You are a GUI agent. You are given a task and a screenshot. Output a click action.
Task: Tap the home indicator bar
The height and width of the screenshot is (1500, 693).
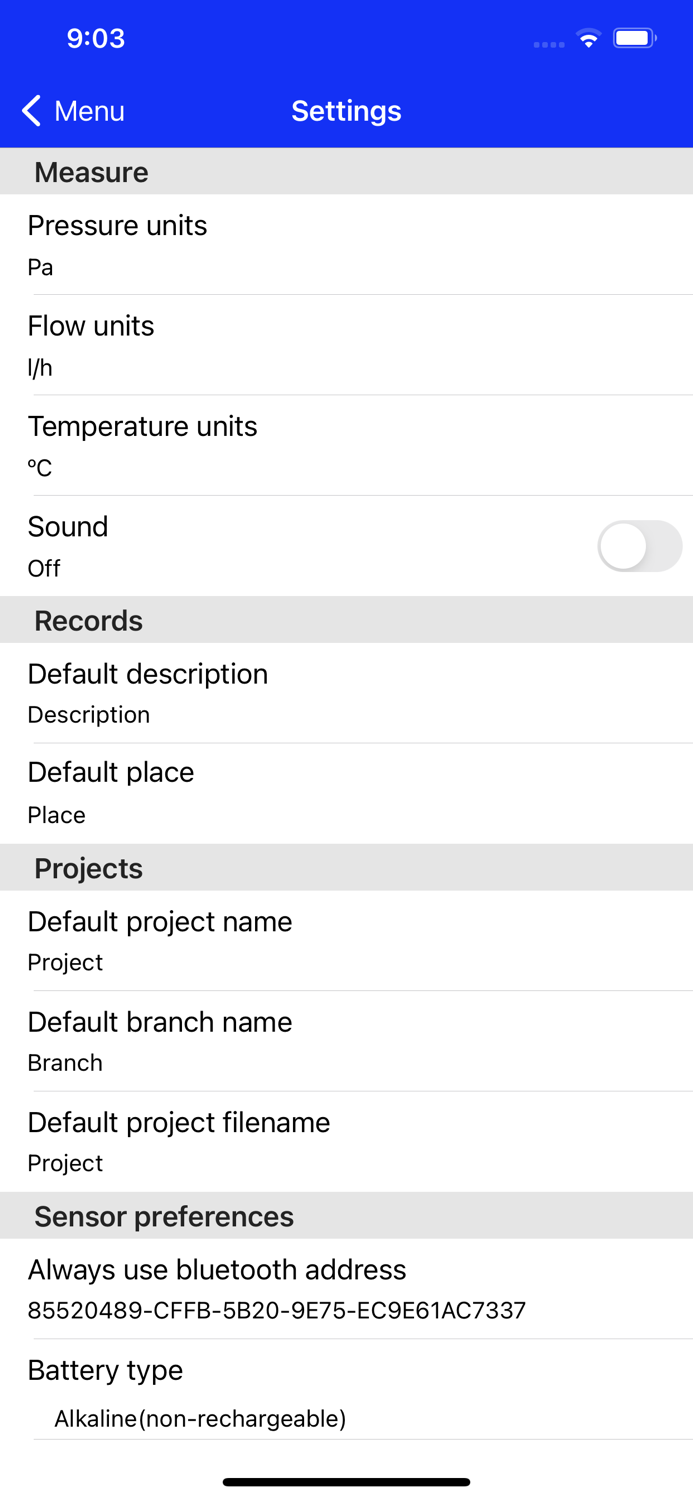click(x=346, y=1482)
